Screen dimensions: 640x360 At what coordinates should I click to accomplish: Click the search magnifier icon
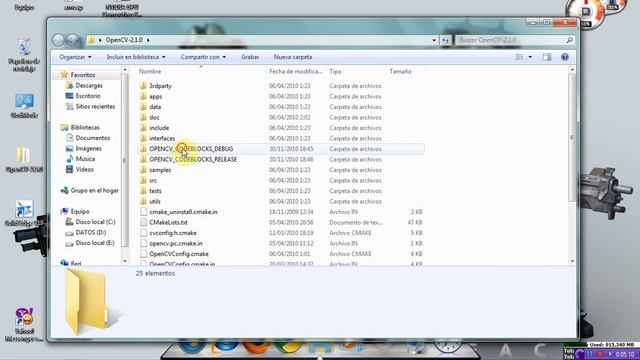click(x=569, y=40)
